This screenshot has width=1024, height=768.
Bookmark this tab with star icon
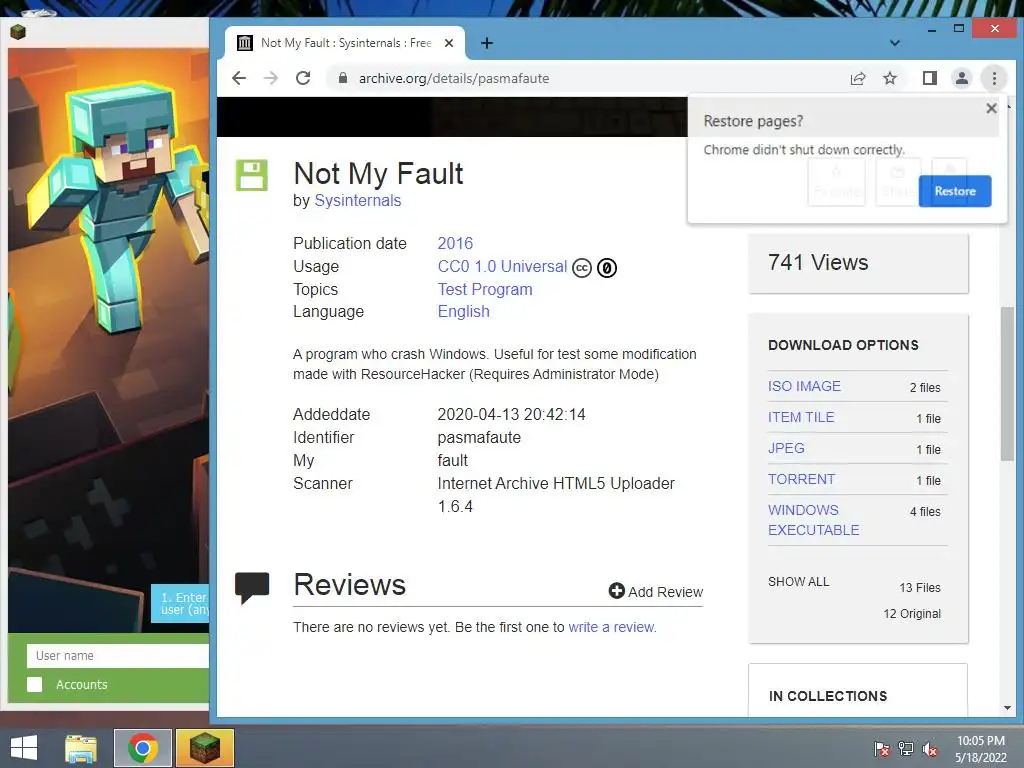pos(890,78)
